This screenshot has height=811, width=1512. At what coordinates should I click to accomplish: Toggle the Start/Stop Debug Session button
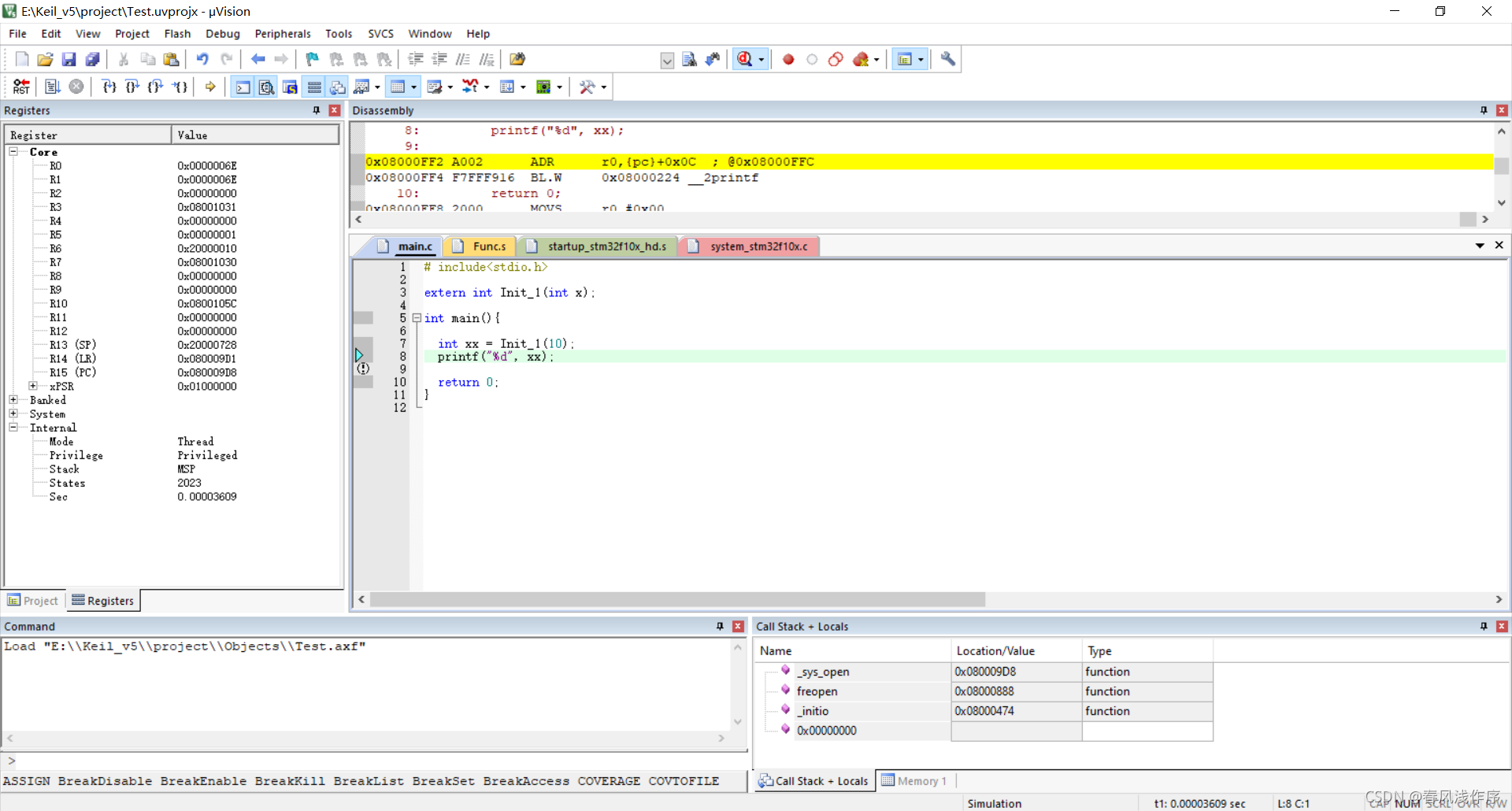[744, 59]
